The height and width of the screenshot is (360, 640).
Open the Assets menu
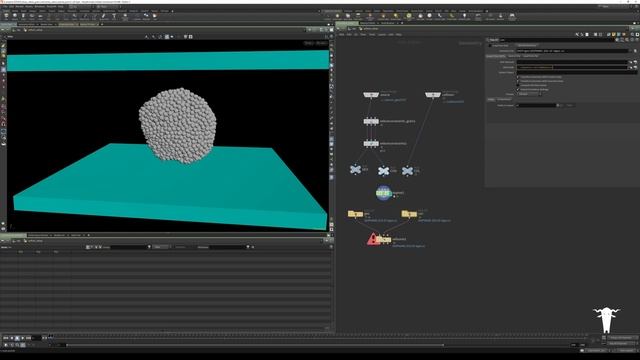[29, 7]
